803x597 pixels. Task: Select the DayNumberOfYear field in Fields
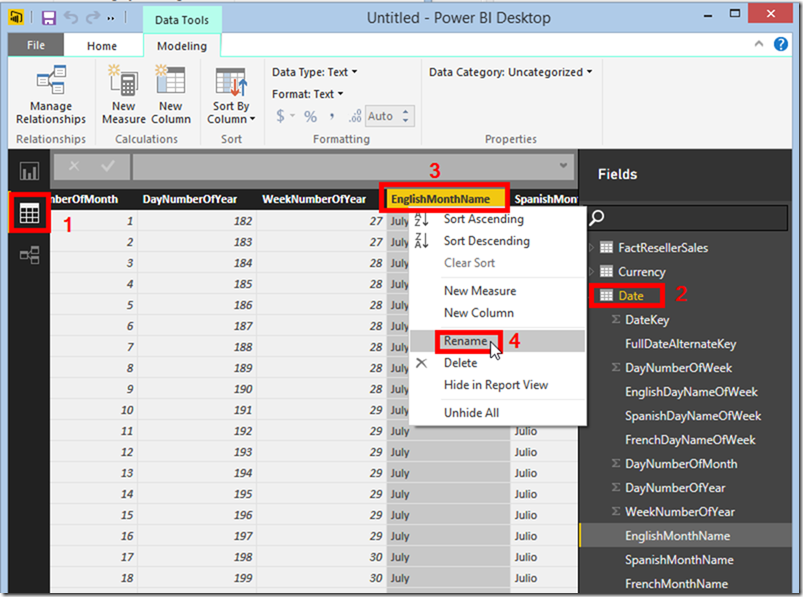pos(675,488)
